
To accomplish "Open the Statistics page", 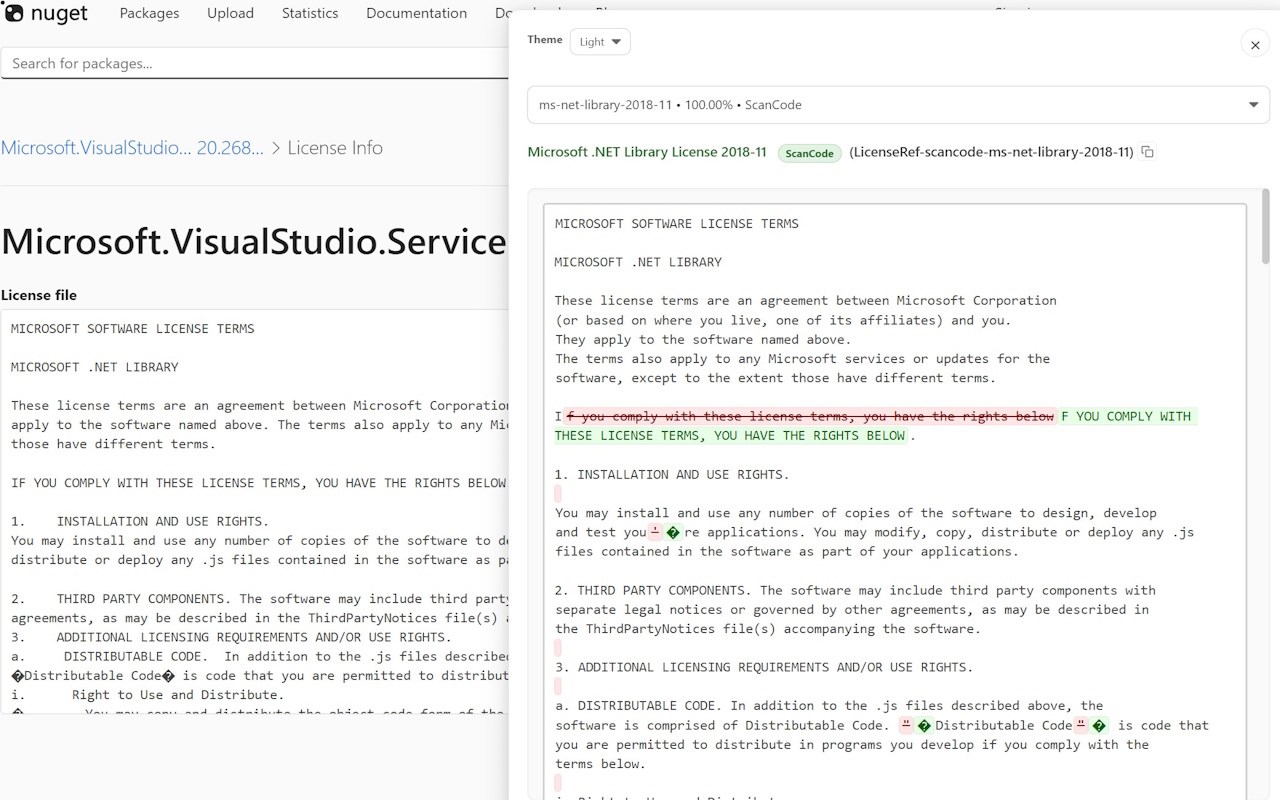I will [310, 13].
